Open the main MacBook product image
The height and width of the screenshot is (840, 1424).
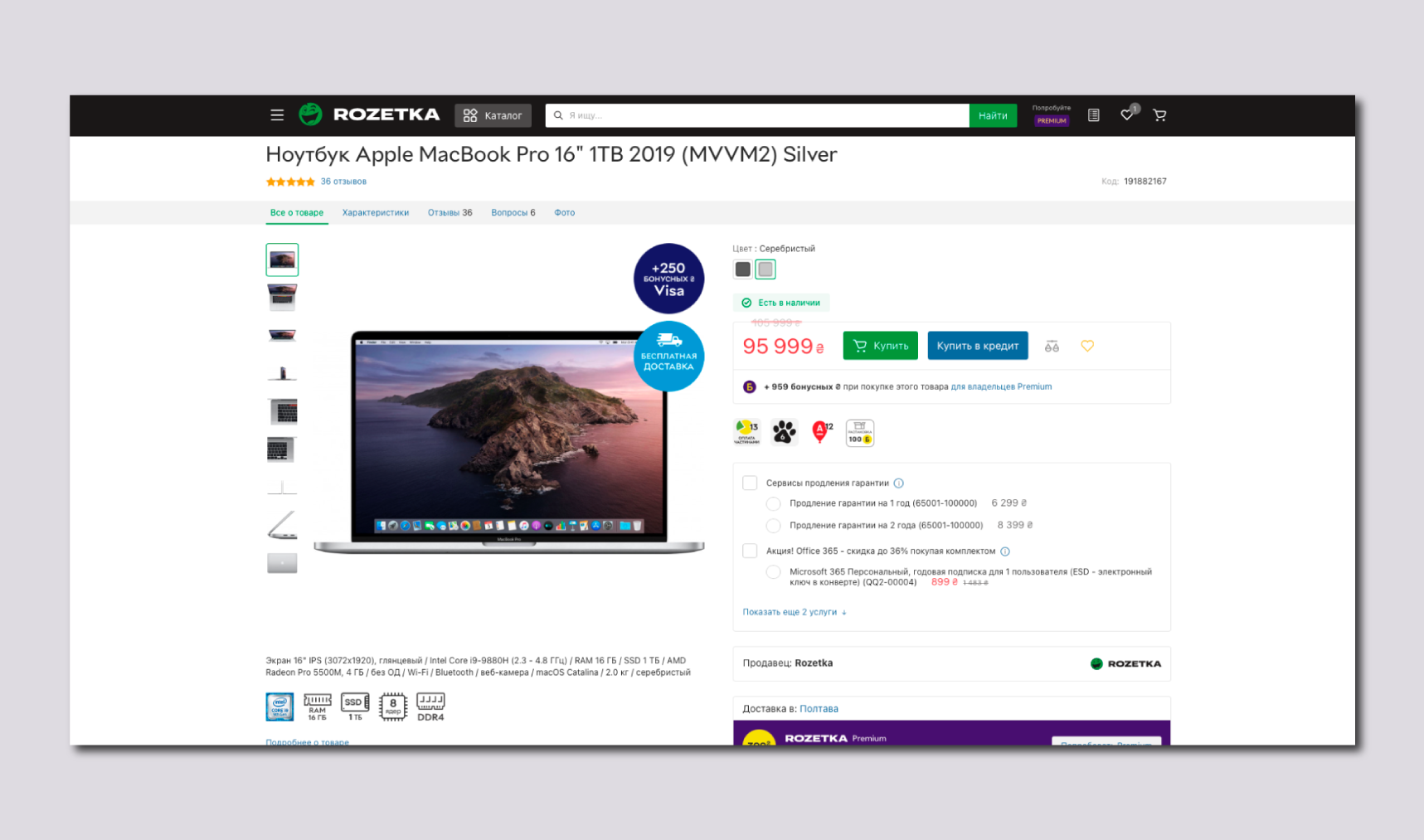tap(509, 442)
